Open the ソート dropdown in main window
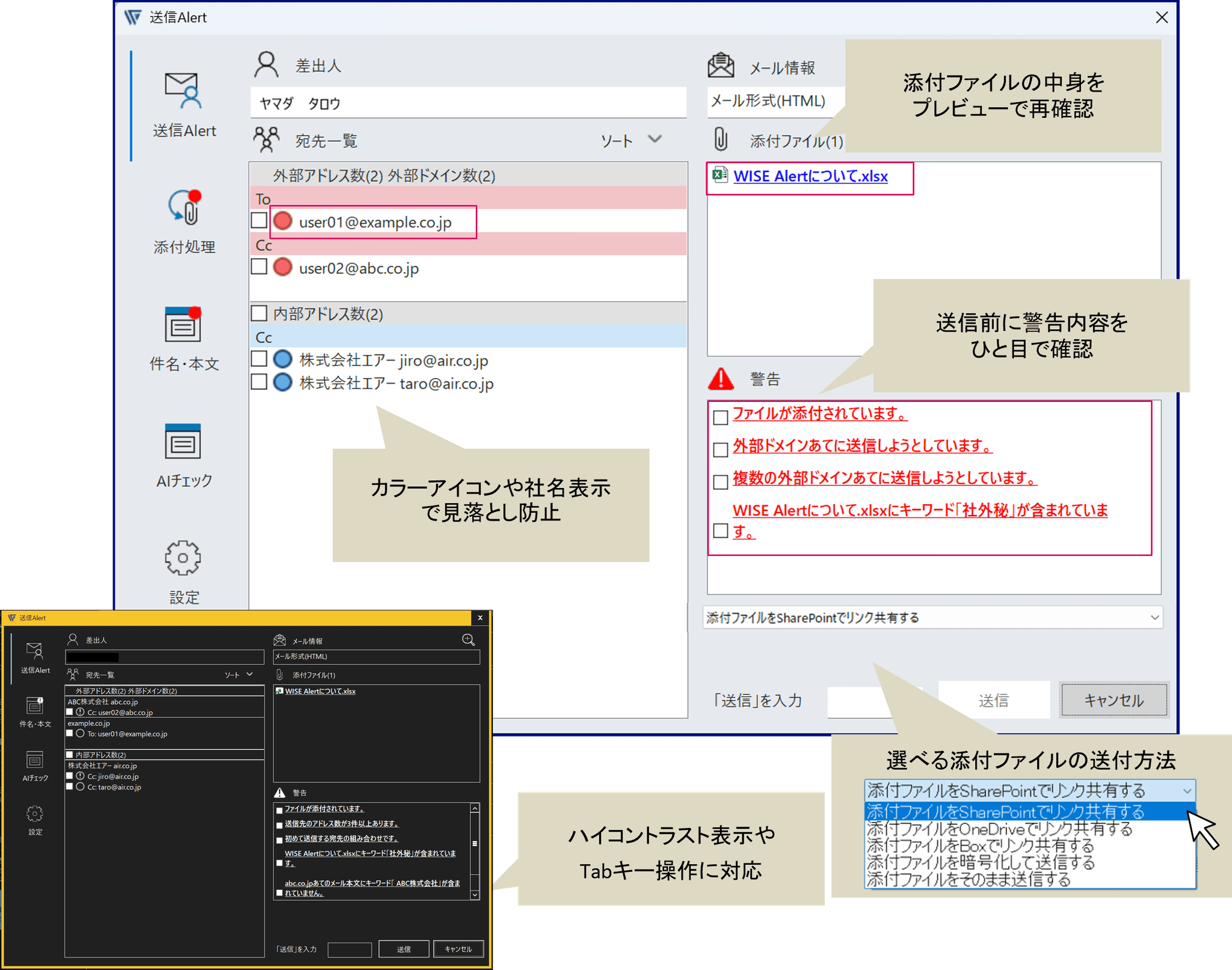The image size is (1232, 970). pyautogui.click(x=632, y=140)
